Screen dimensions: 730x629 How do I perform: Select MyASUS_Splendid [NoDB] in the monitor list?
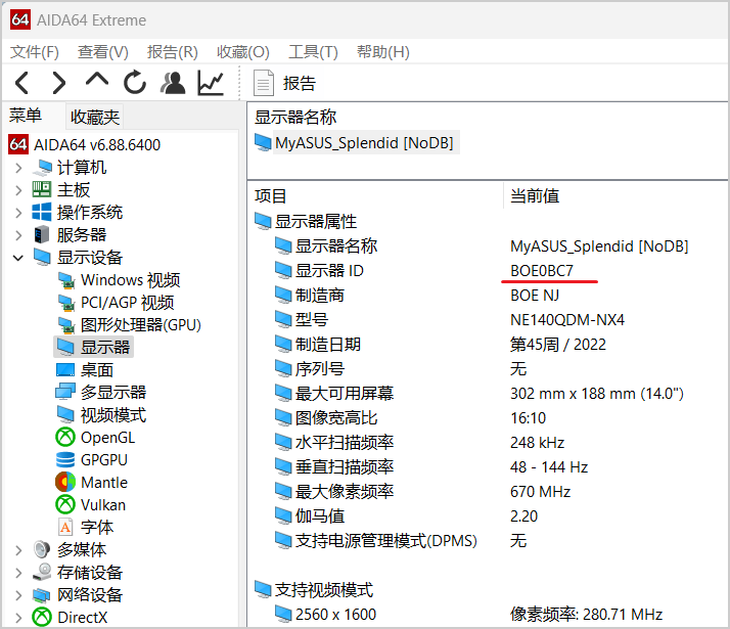point(355,142)
